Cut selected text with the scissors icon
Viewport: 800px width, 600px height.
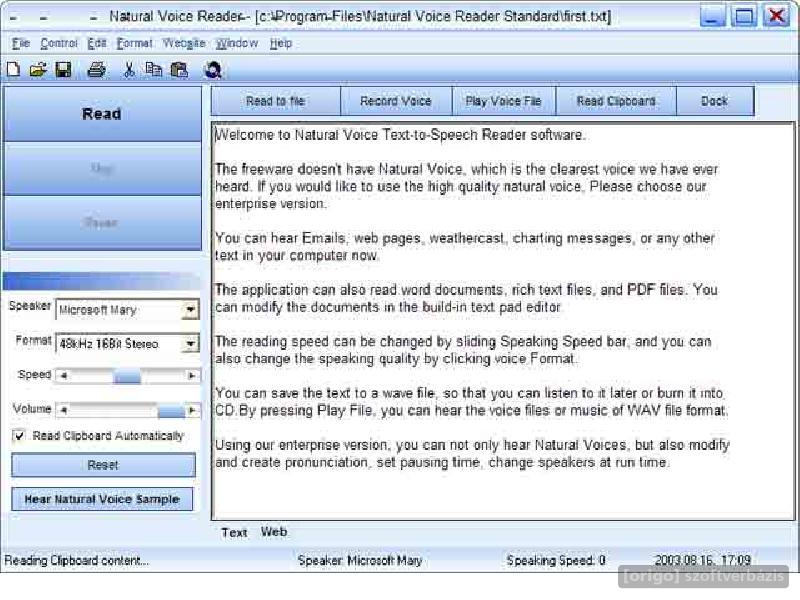(x=130, y=69)
